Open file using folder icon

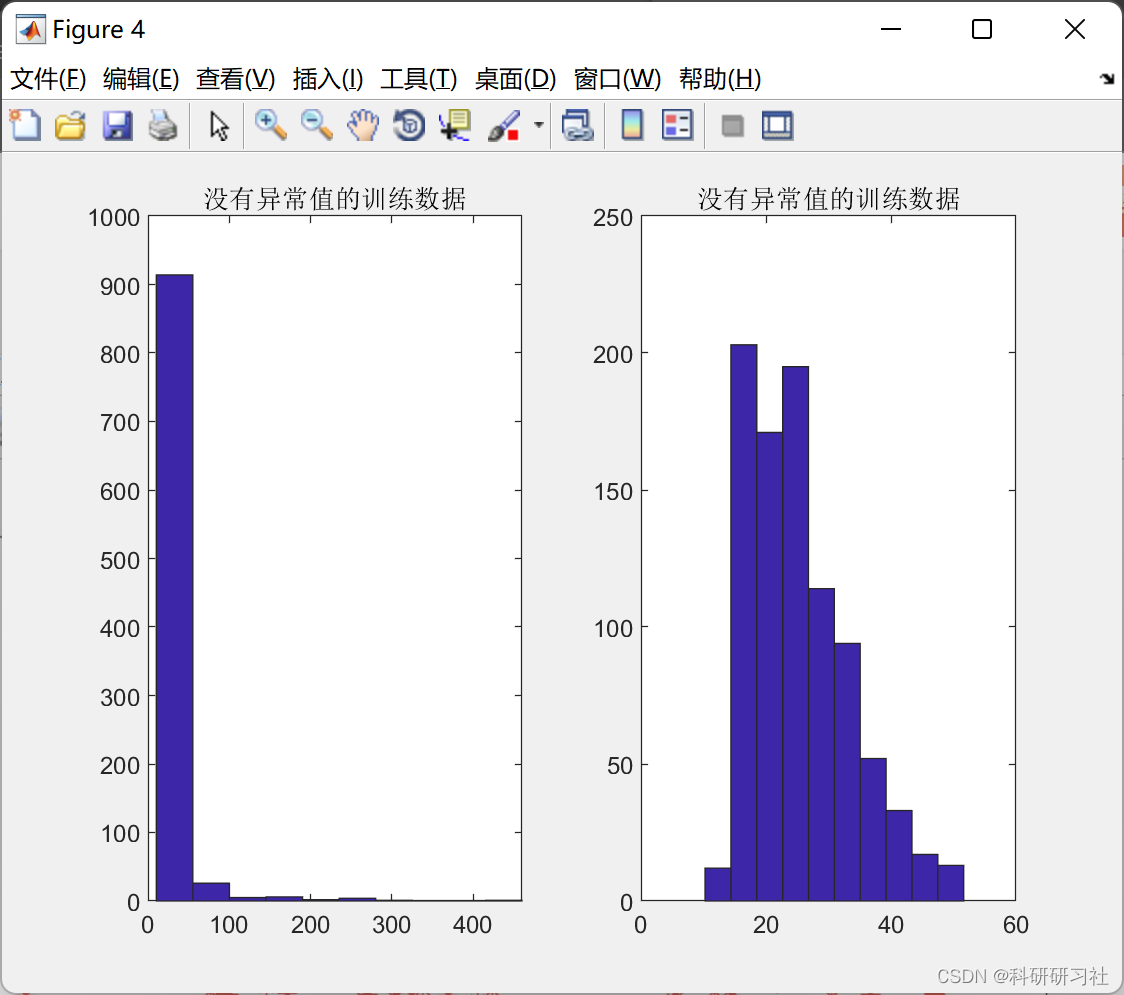(70, 125)
